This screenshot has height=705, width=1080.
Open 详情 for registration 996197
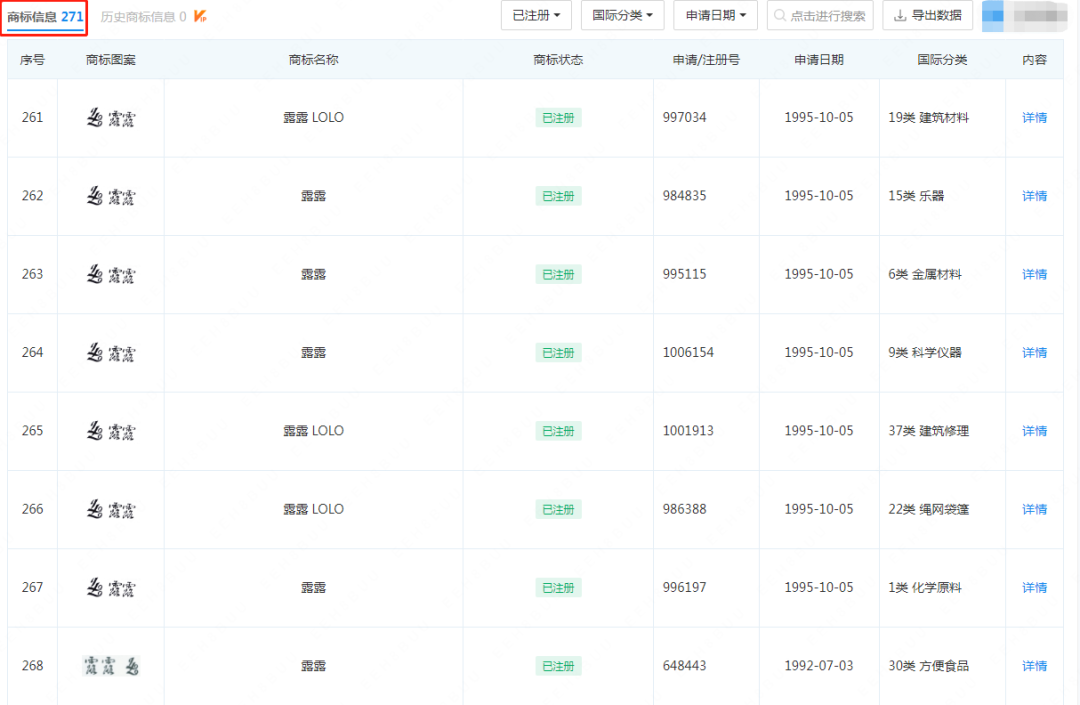pos(1034,588)
